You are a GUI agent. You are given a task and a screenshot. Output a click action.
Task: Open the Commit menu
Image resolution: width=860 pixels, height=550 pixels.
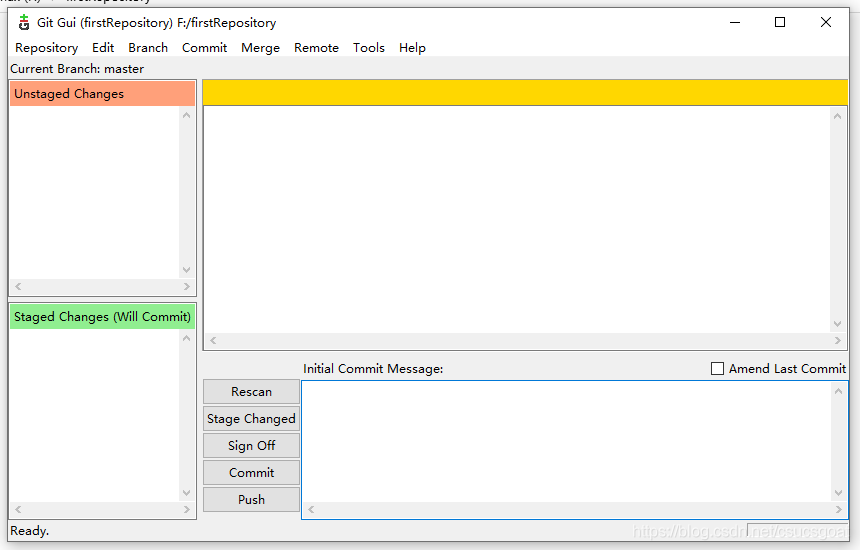coord(205,48)
